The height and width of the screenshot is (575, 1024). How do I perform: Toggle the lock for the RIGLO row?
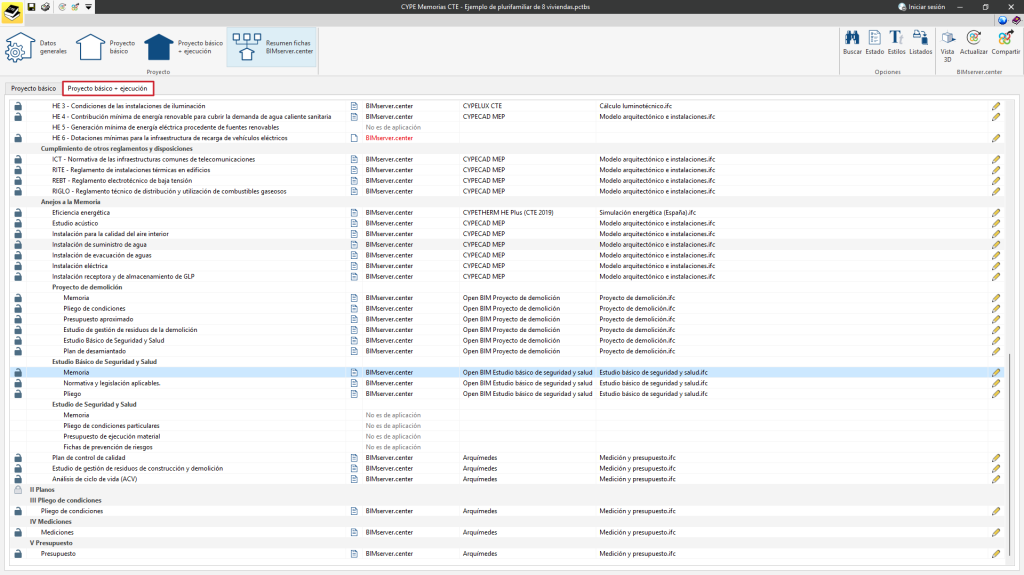[18, 191]
